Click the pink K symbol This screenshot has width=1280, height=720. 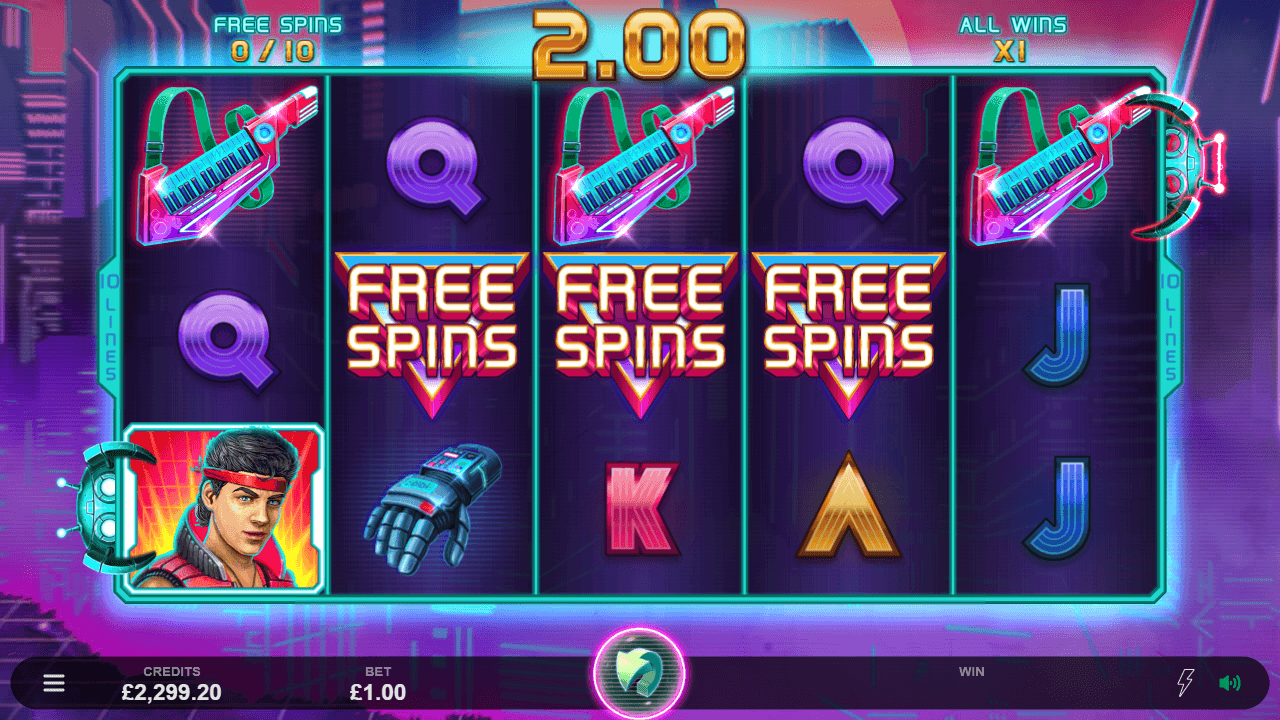[641, 508]
